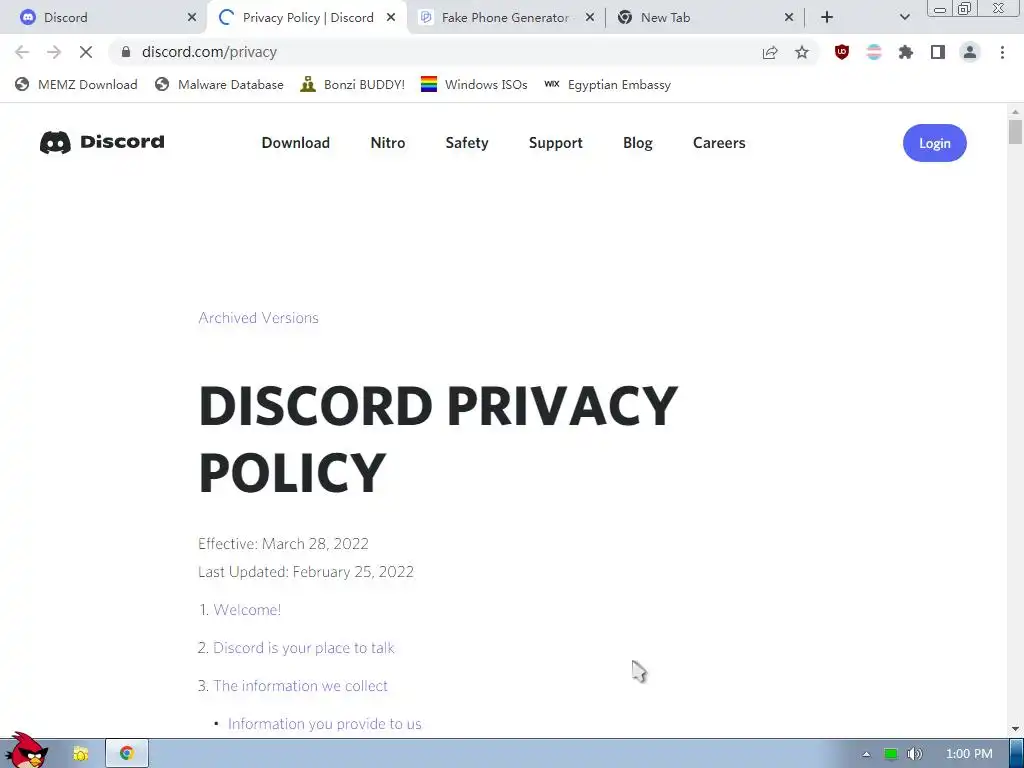This screenshot has width=1024, height=768.
Task: Select the Privacy Policy | Discord tab
Action: 307,18
